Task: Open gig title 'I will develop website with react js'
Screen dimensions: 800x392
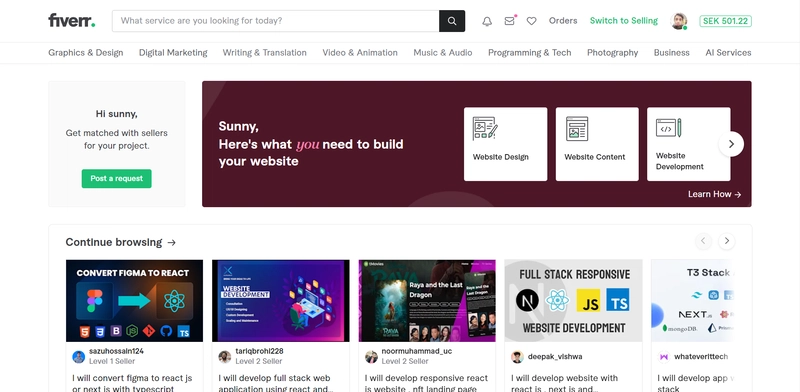Action: tap(564, 383)
